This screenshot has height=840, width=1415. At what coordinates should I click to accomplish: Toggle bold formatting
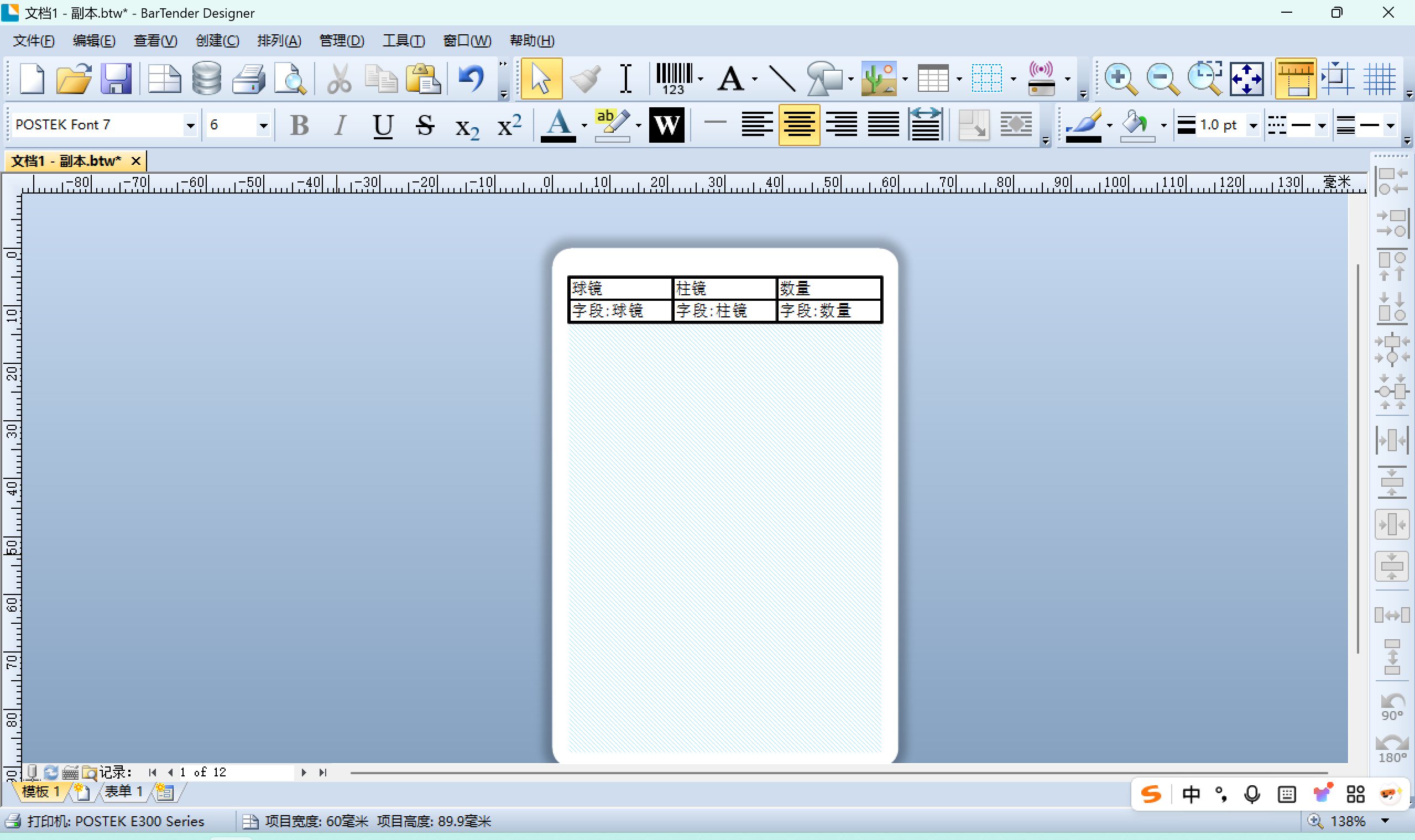pyautogui.click(x=299, y=124)
